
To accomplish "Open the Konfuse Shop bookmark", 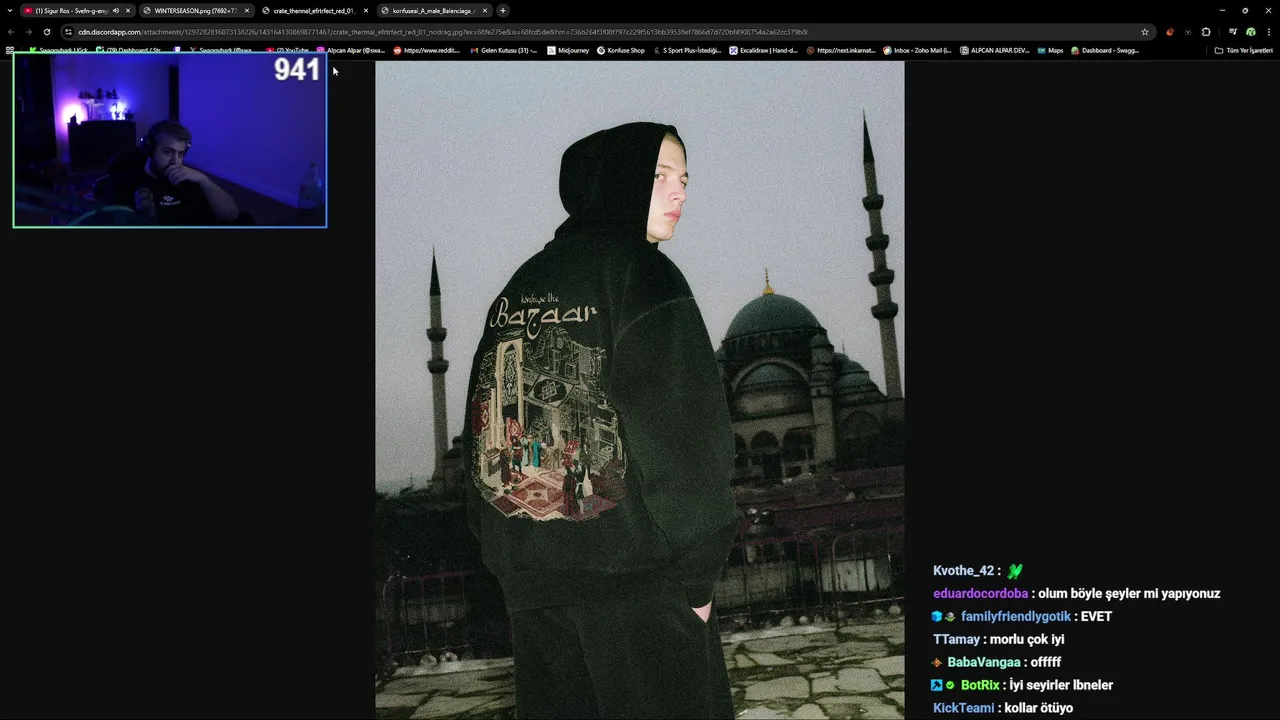I will [x=621, y=50].
